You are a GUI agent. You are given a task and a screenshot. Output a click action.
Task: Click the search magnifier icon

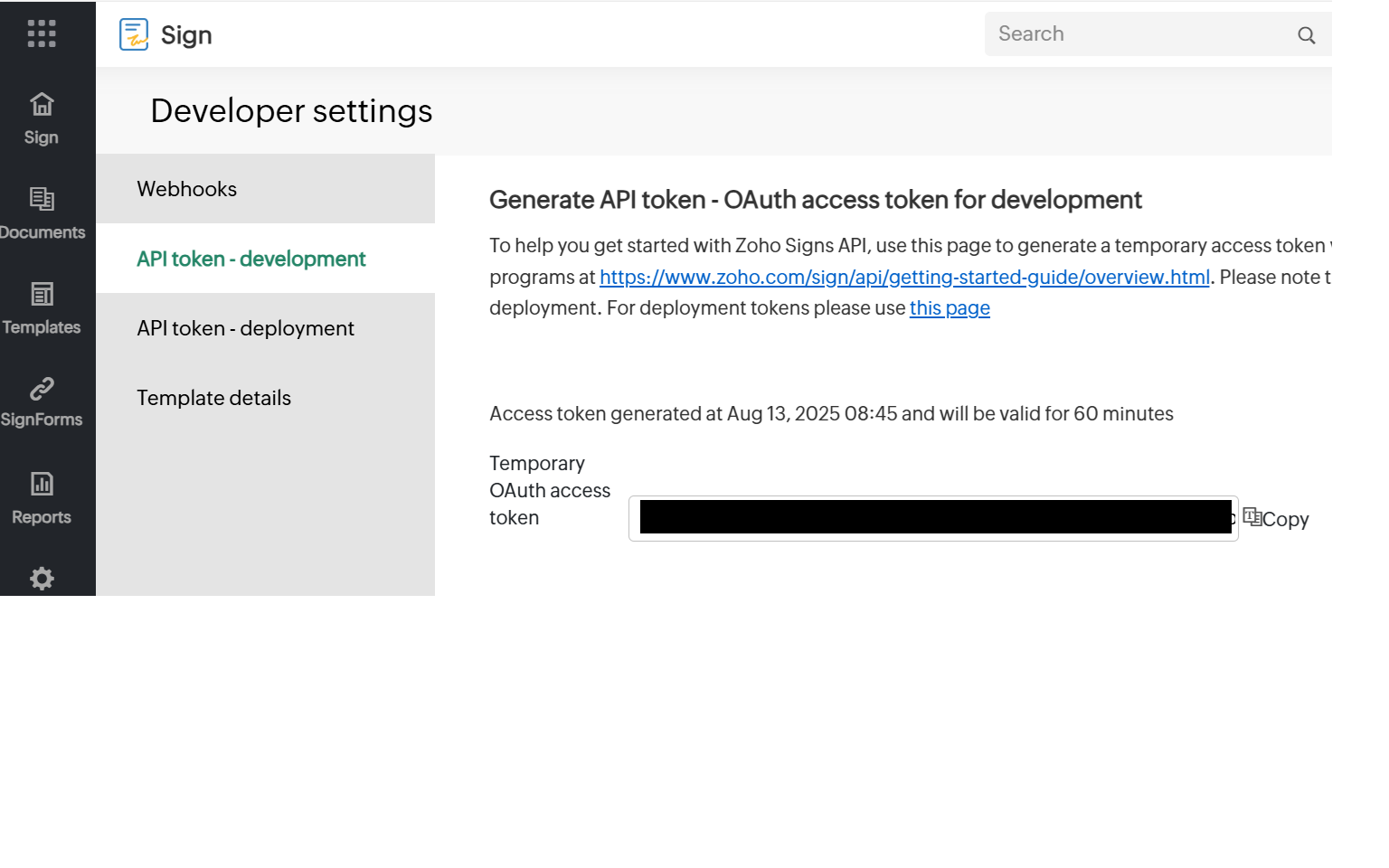tap(1306, 35)
